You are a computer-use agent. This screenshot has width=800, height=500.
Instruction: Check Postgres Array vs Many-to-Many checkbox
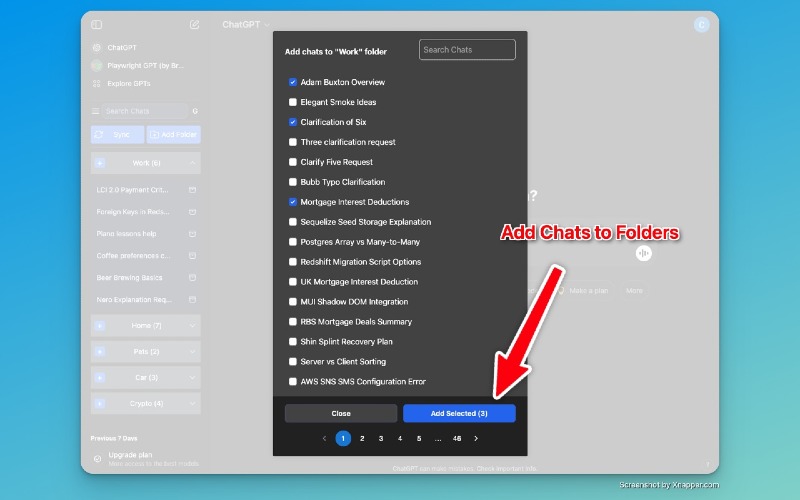[292, 242]
